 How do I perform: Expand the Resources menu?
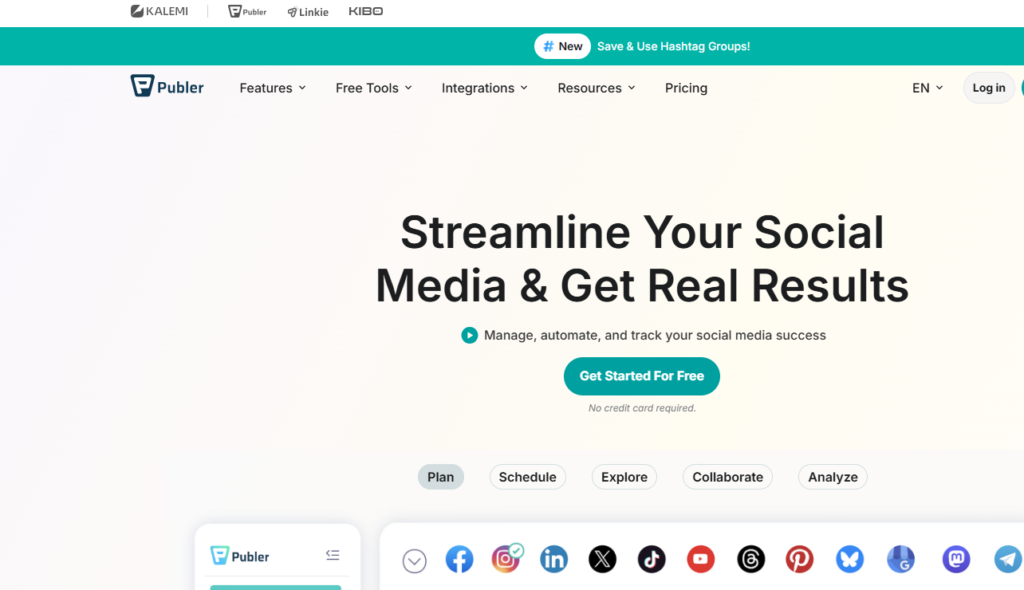pyautogui.click(x=596, y=88)
